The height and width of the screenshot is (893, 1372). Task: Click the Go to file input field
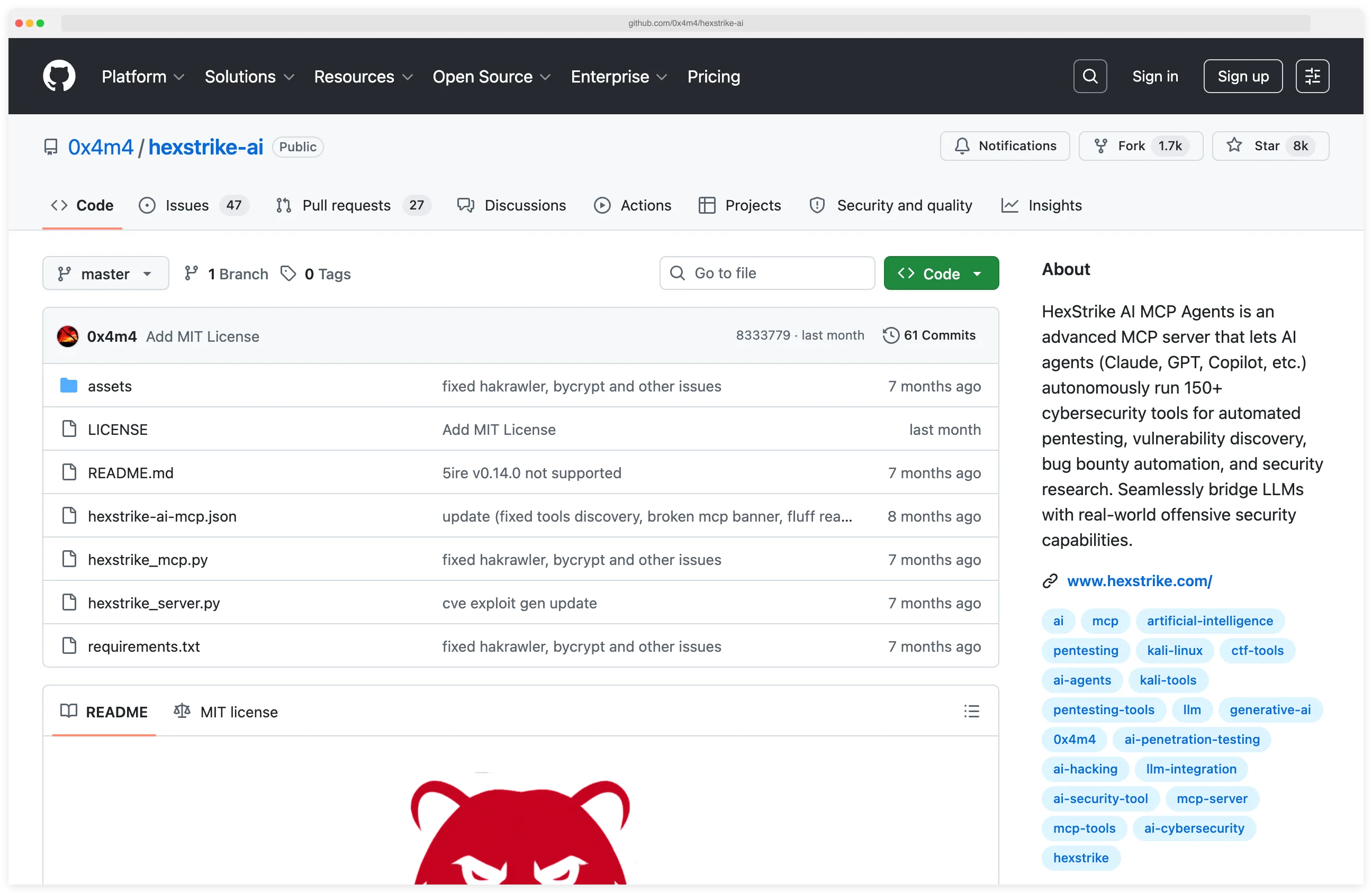coord(766,273)
